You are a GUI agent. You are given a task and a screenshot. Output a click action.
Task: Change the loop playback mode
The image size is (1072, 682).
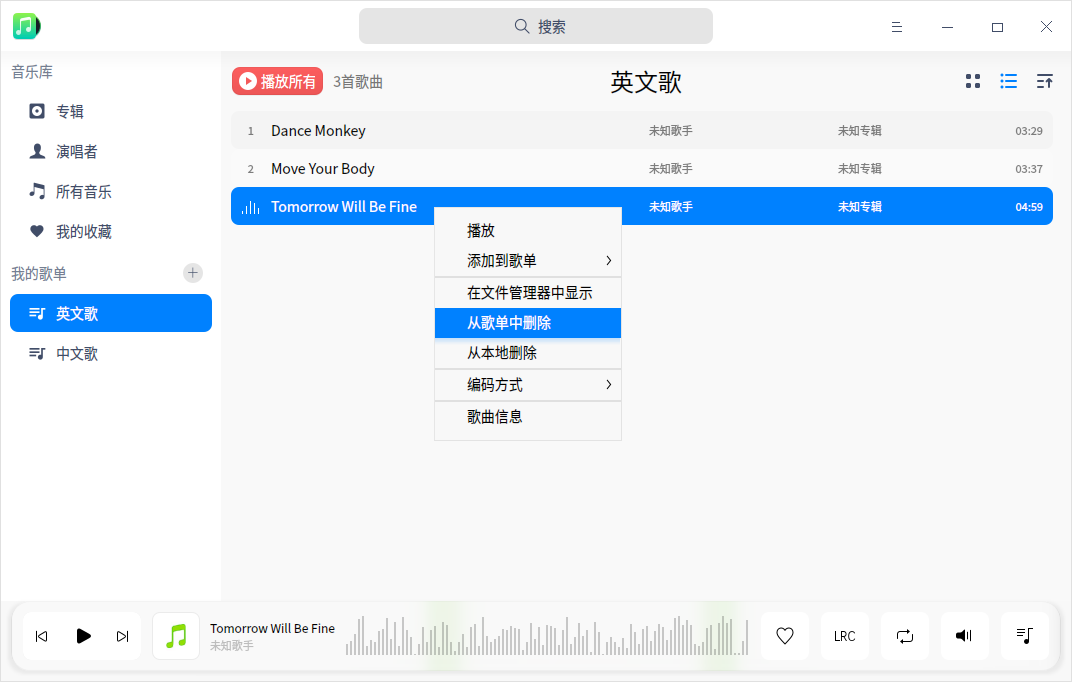click(x=904, y=636)
